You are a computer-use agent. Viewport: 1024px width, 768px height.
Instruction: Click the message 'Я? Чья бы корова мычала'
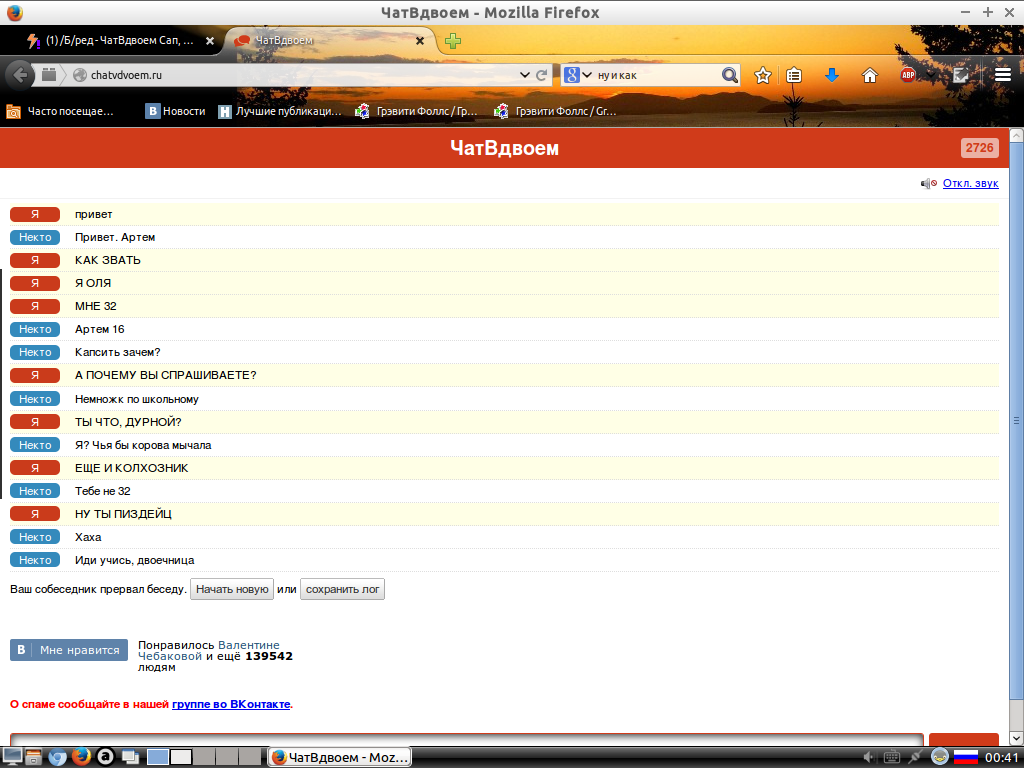tap(143, 445)
